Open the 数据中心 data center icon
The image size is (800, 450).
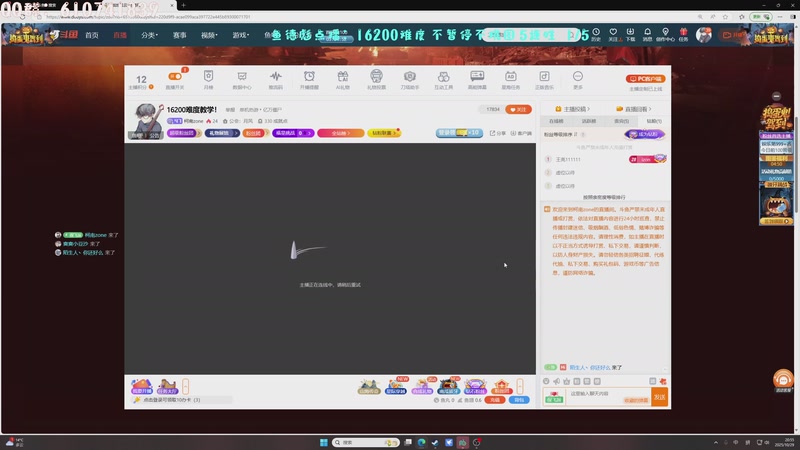coord(242,77)
